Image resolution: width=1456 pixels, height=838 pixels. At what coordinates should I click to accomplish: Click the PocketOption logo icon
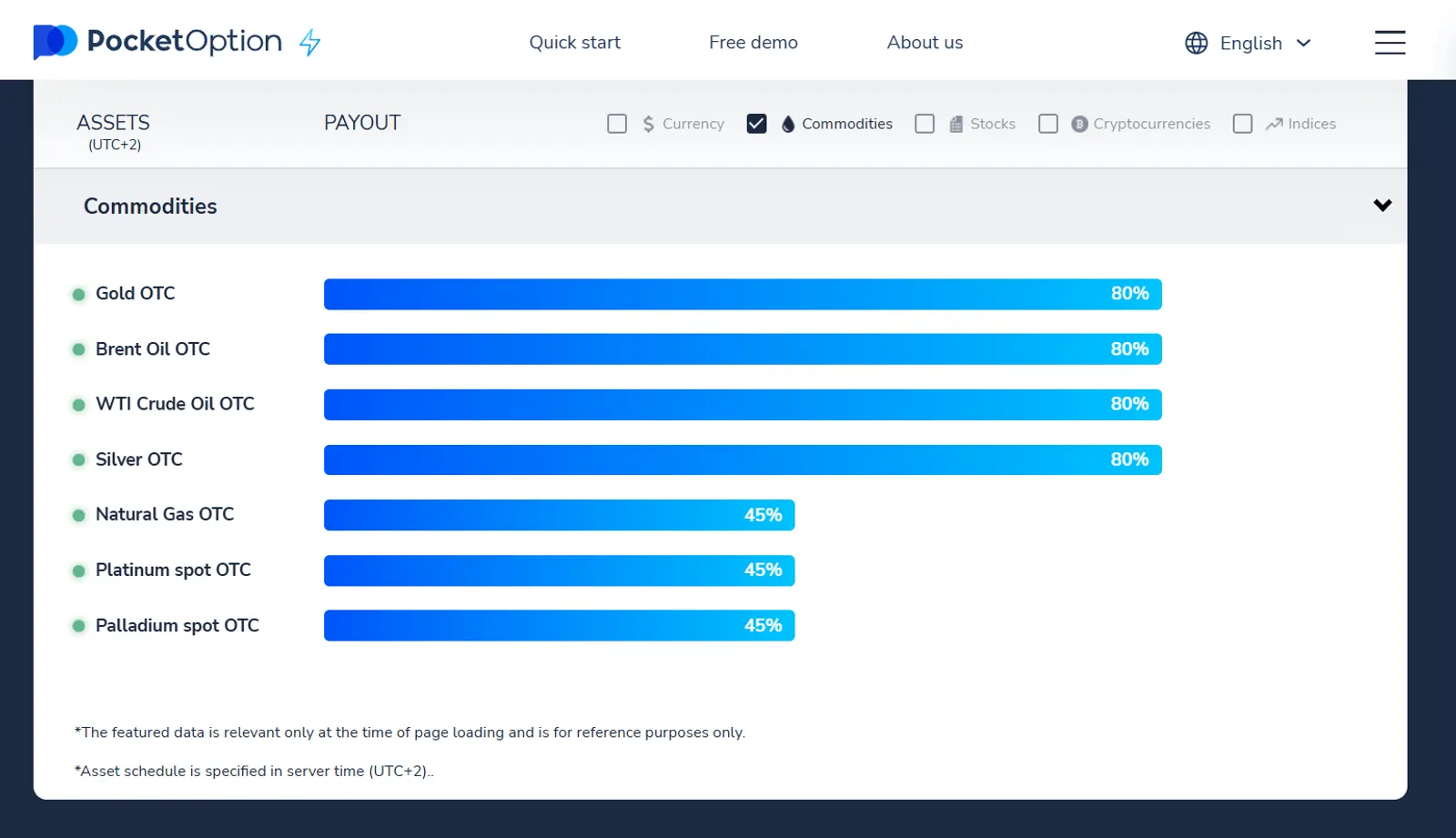tap(55, 42)
